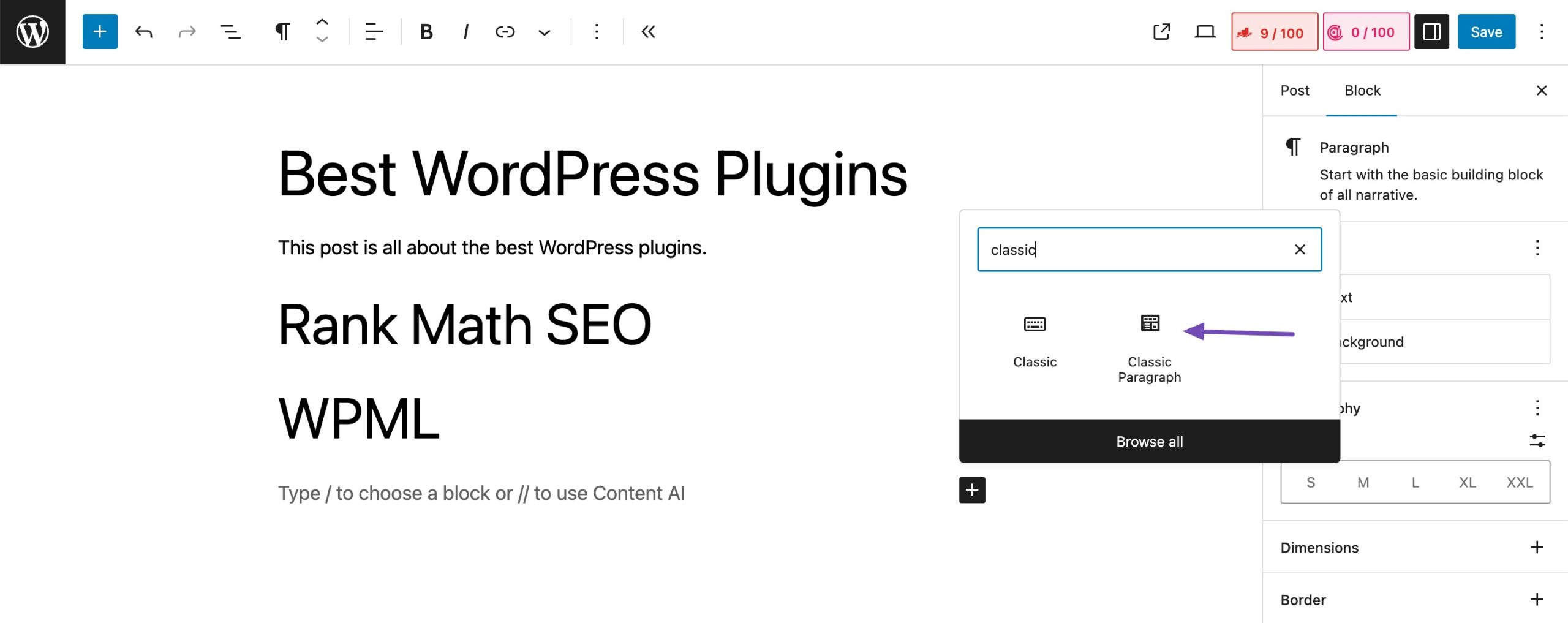Insert a link
Viewport: 1568px width, 623px height.
tap(505, 32)
